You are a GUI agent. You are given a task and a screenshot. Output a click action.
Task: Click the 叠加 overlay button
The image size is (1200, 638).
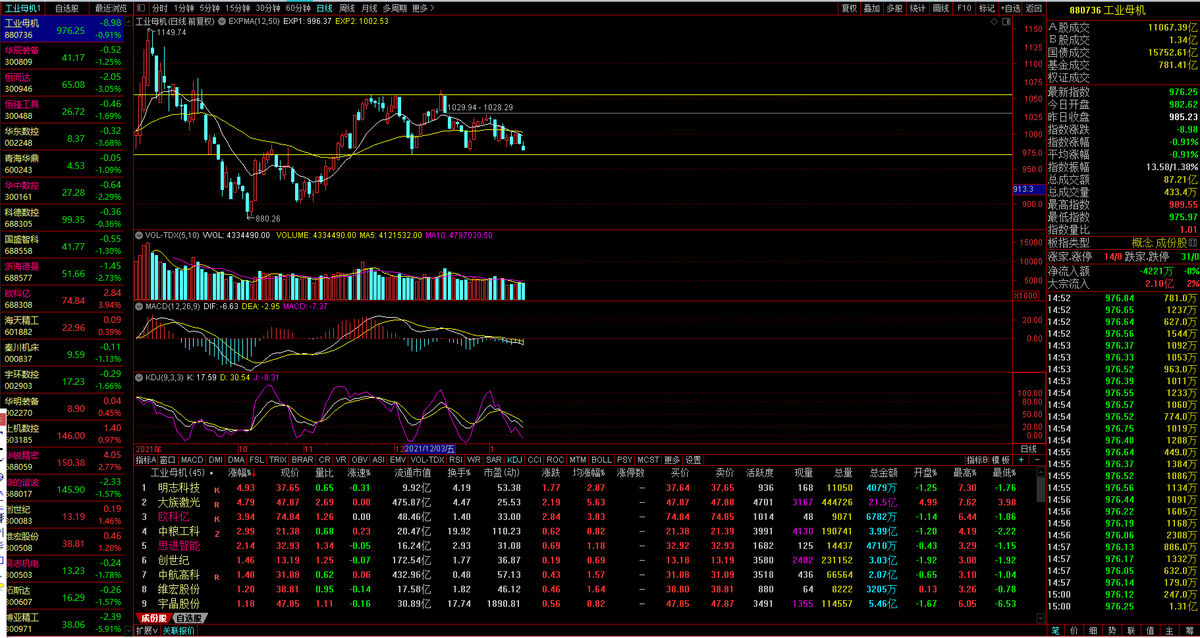point(872,7)
